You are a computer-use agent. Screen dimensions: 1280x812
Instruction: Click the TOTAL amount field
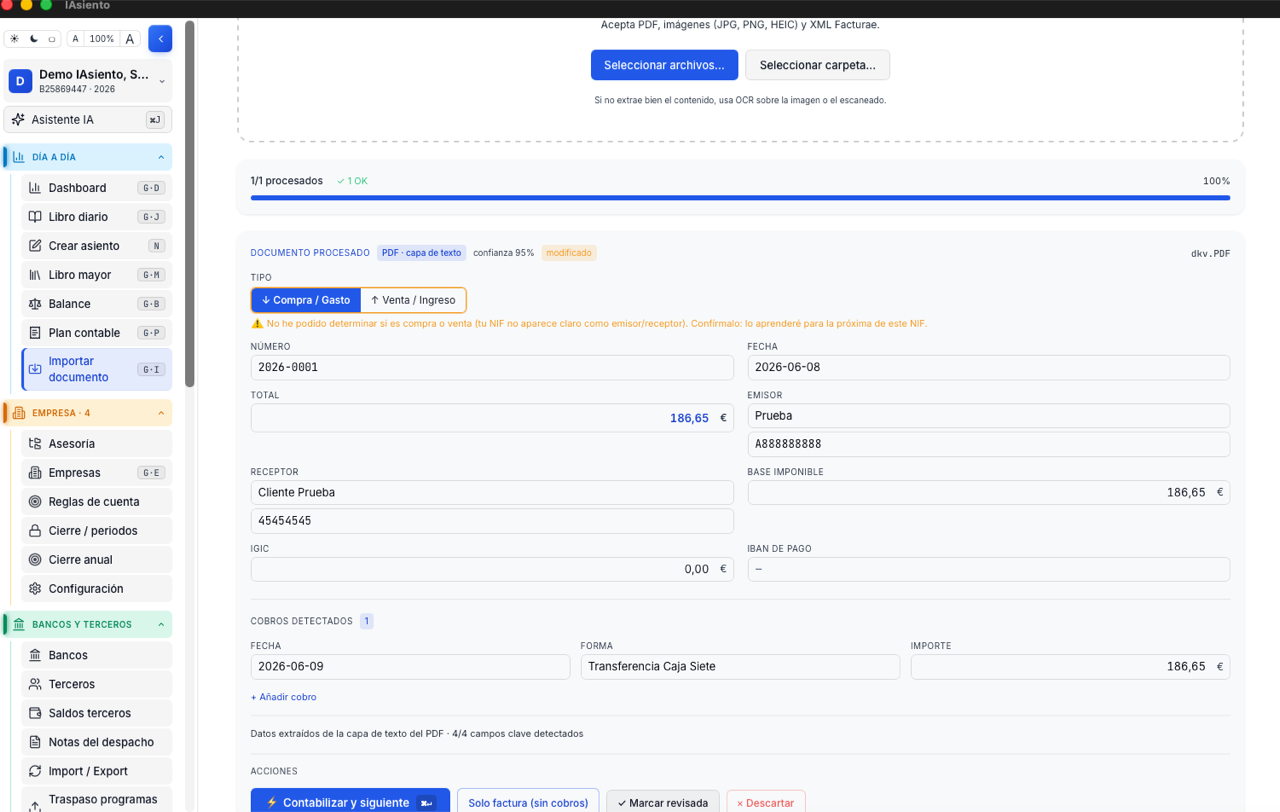492,418
